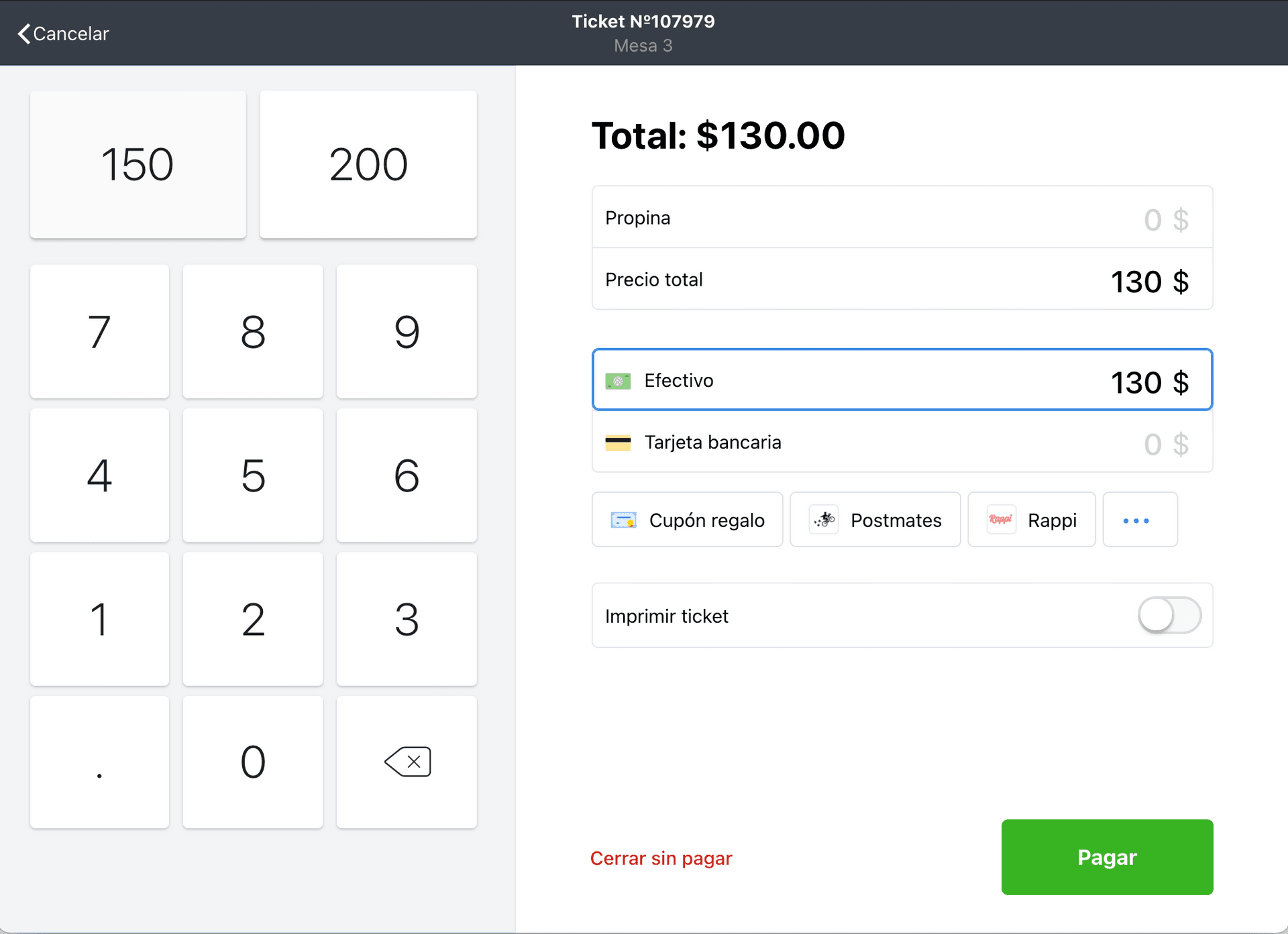Tap the 8 key on keypad
This screenshot has width=1288, height=934.
click(253, 332)
